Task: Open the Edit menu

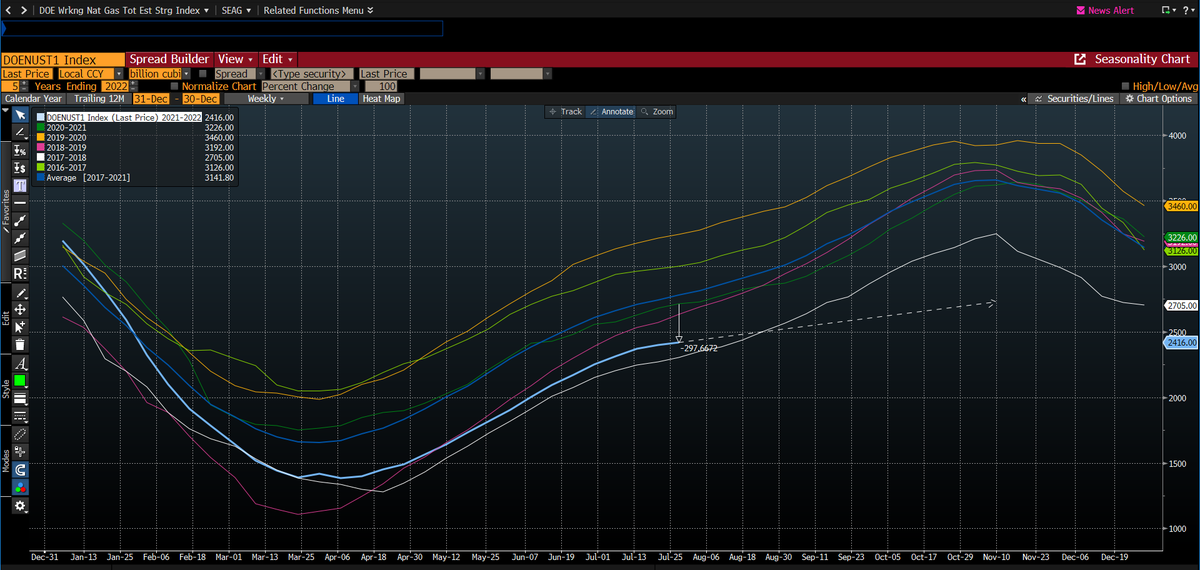Action: [x=276, y=59]
